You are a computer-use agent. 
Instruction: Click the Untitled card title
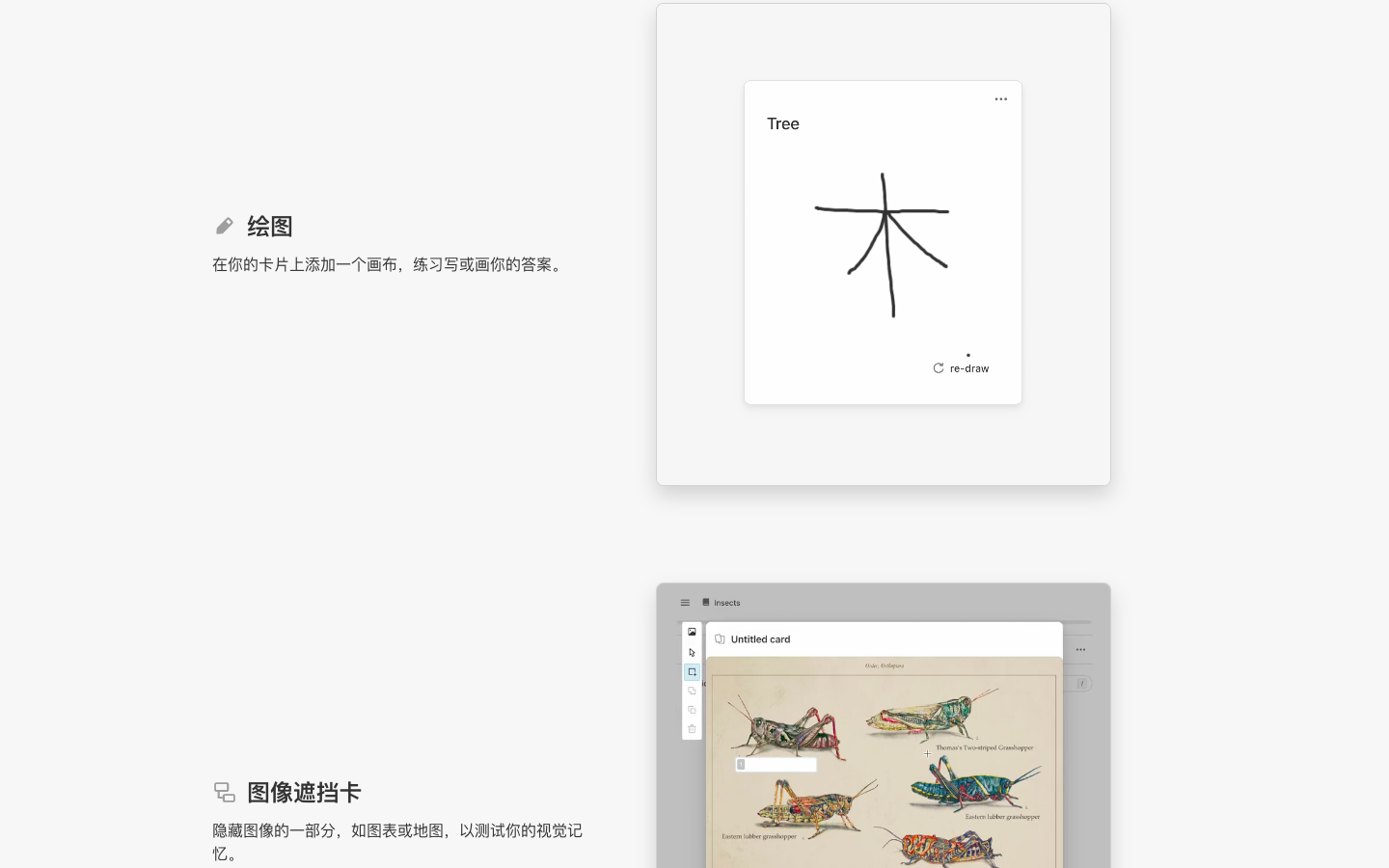760,639
